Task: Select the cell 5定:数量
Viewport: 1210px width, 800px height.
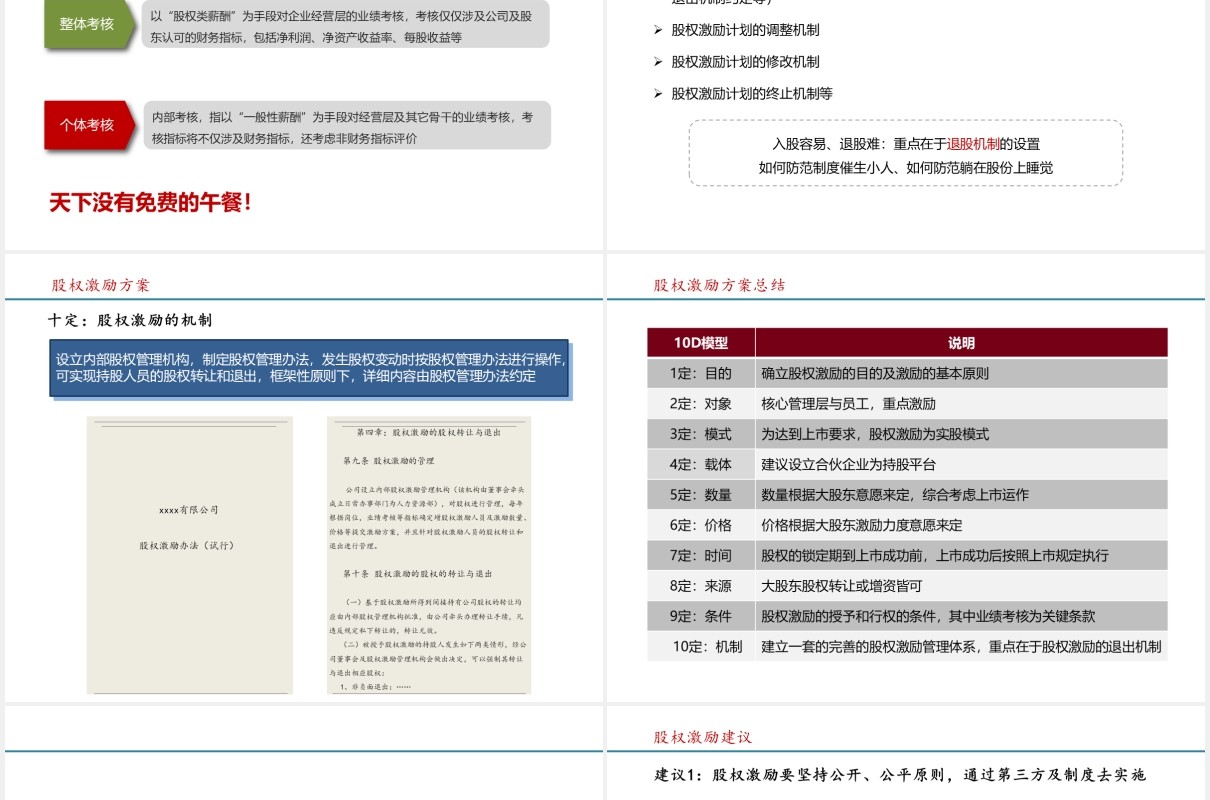Action: tap(701, 495)
